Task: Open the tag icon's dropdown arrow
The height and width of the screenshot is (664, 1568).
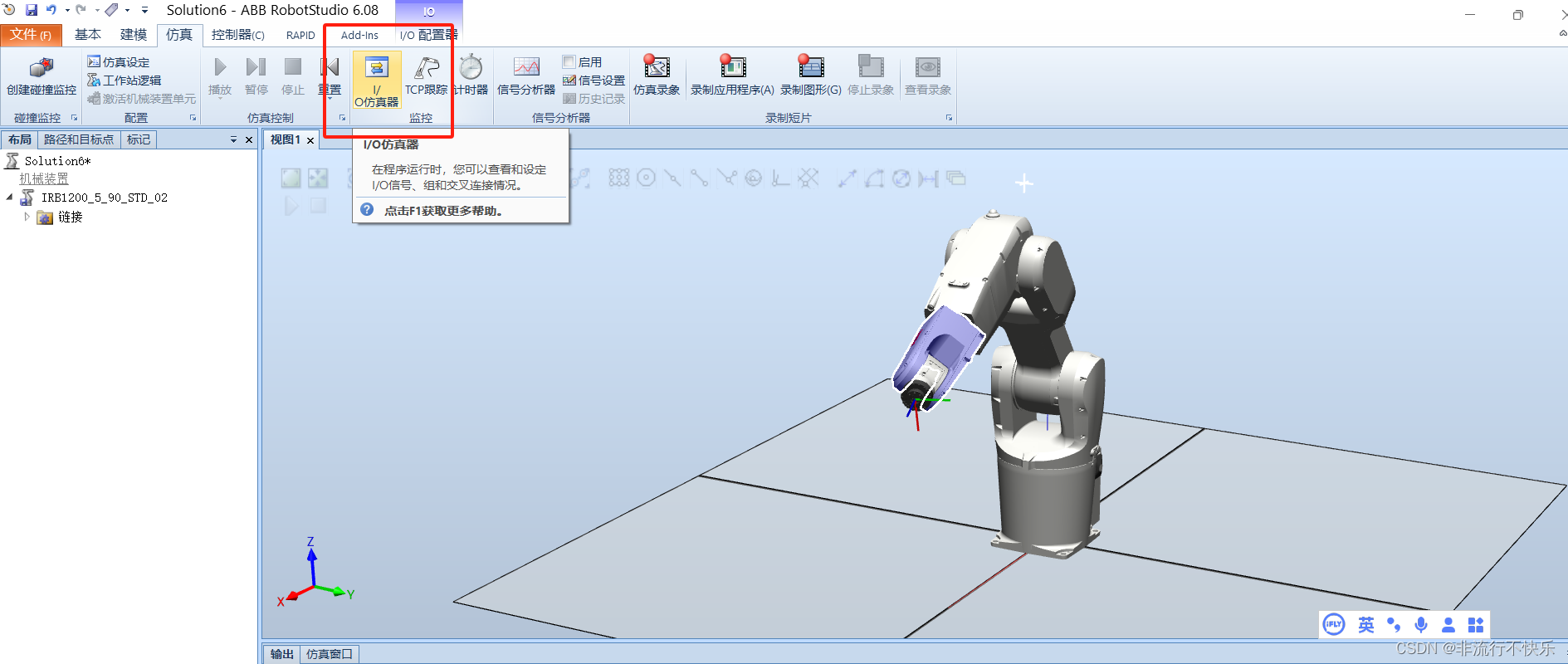Action: tap(128, 10)
